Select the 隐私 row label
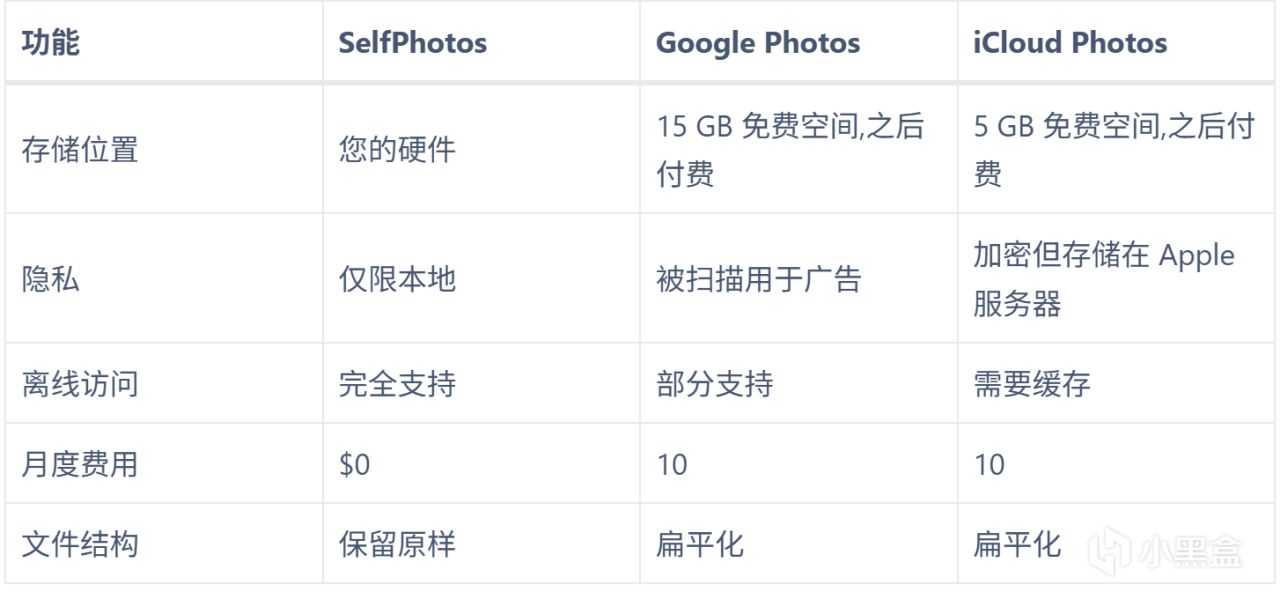The image size is (1280, 592). coord(50,279)
